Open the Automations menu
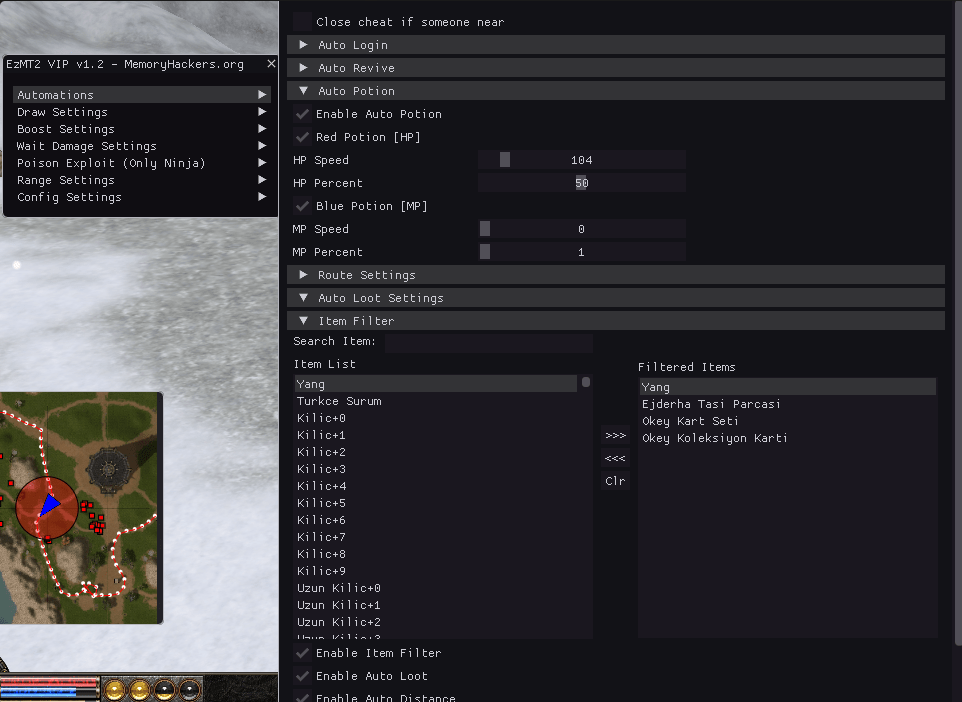The height and width of the screenshot is (702, 962). point(142,94)
